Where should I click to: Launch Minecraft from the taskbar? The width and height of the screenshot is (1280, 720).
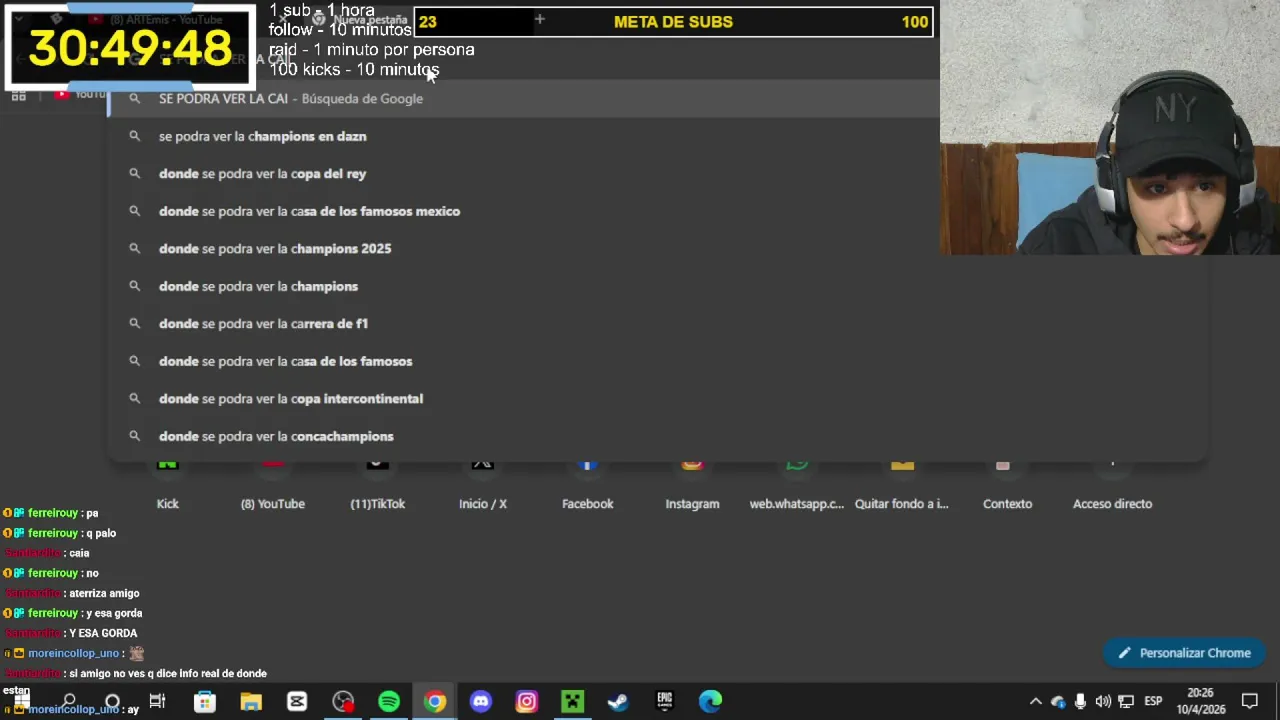click(572, 701)
